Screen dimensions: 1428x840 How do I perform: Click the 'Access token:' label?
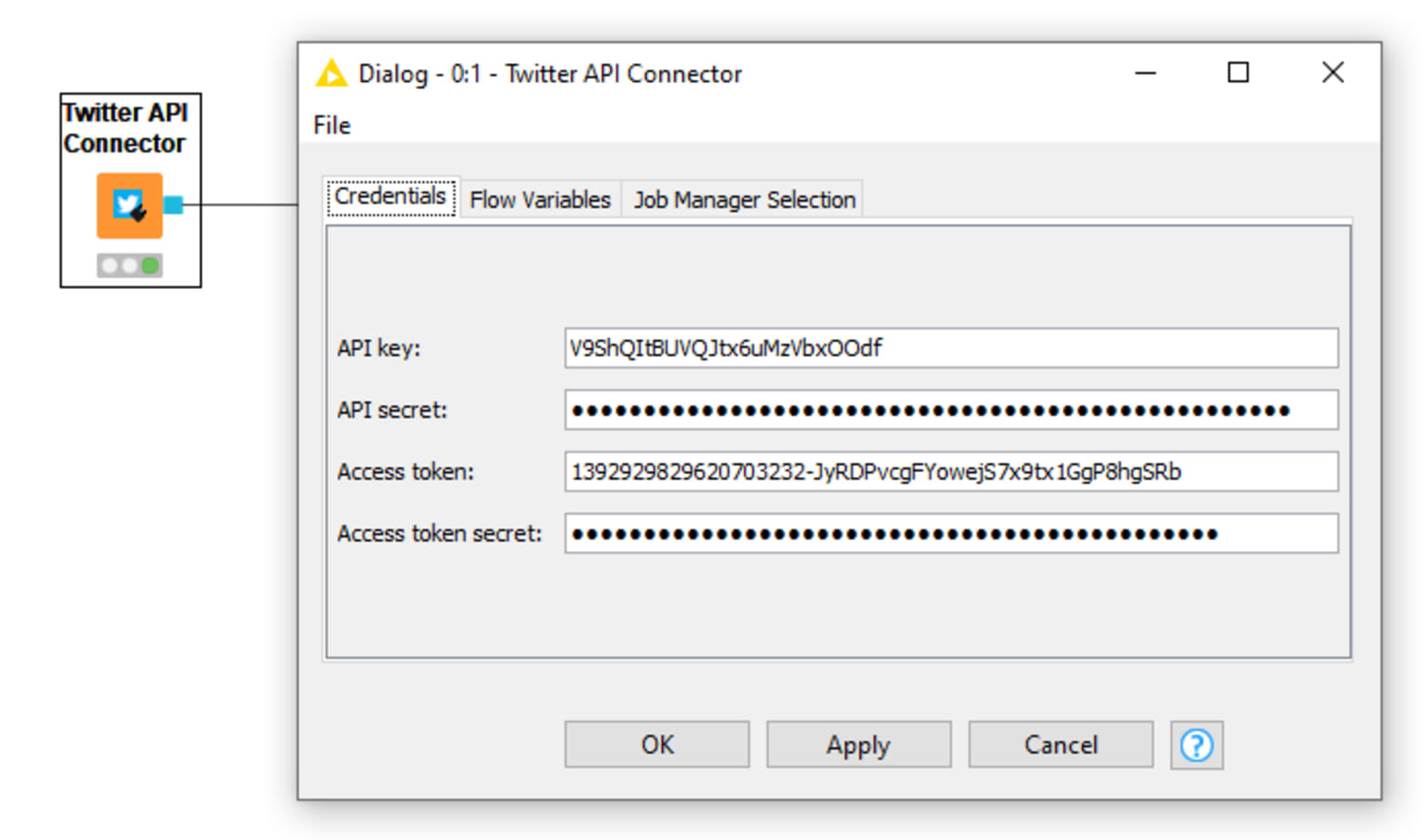pos(405,472)
